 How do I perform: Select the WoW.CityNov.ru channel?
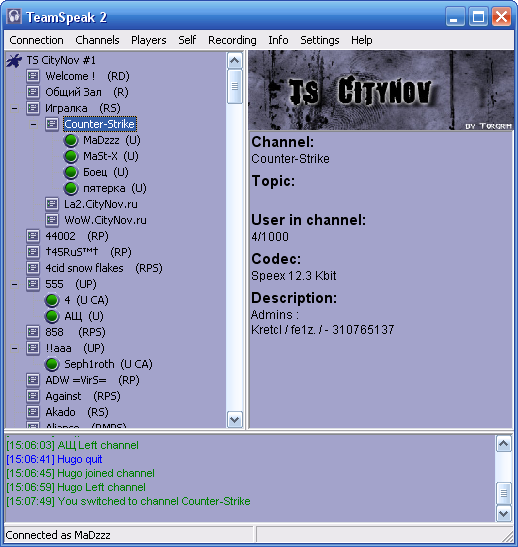coord(105,220)
